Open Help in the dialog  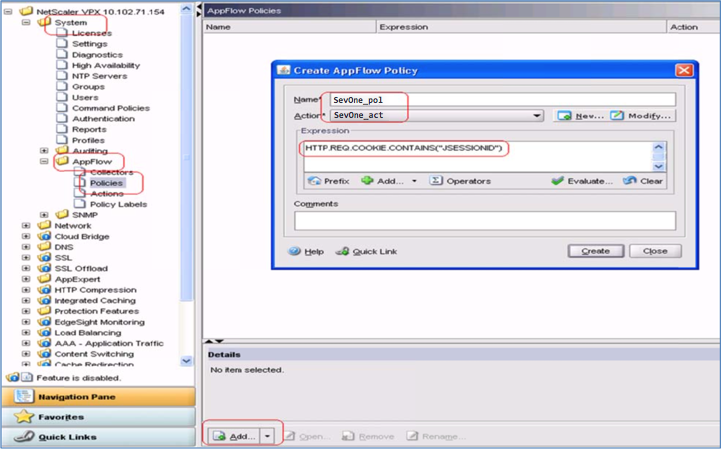(x=306, y=251)
